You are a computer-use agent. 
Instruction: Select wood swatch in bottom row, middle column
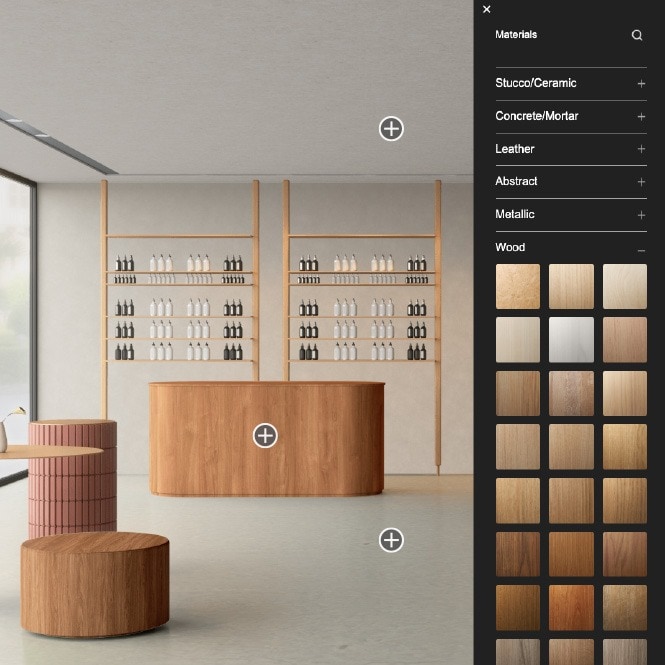[571, 652]
